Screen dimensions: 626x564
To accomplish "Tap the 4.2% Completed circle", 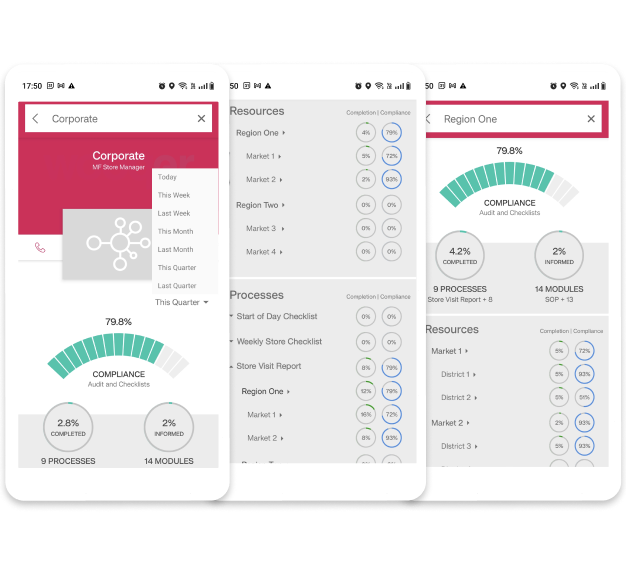I will 461,258.
